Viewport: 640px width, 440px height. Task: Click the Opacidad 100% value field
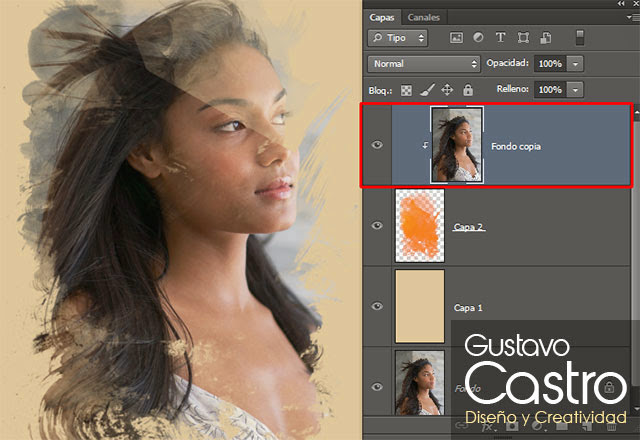pyautogui.click(x=550, y=64)
